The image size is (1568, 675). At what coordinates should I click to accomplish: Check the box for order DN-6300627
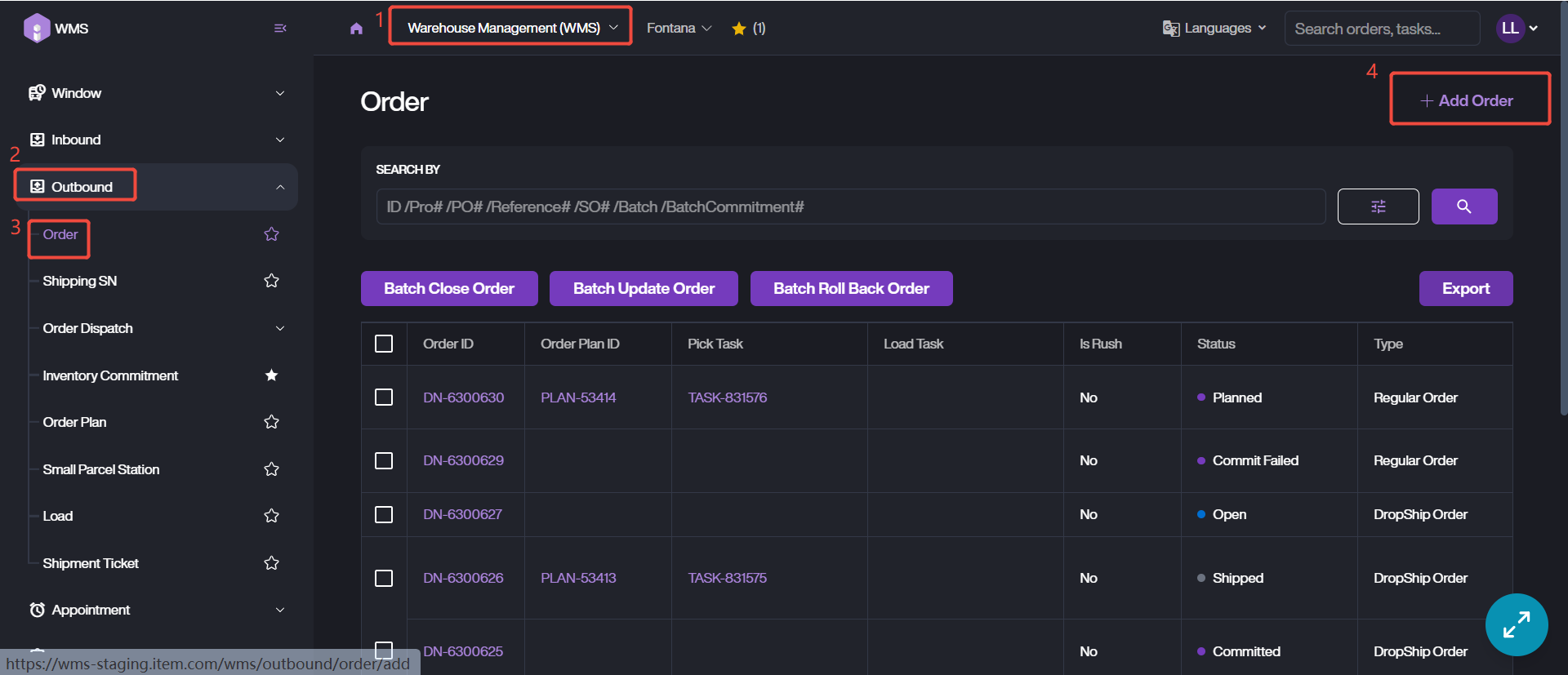[x=384, y=514]
